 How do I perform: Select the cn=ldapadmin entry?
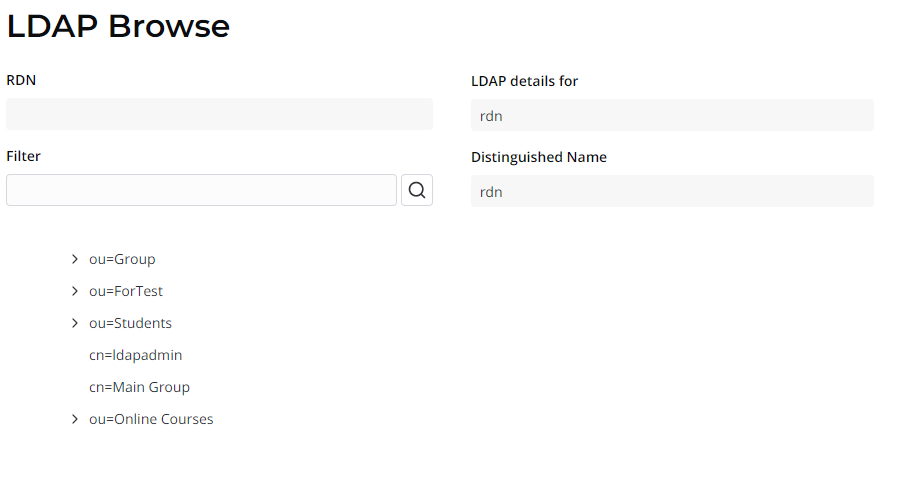(x=135, y=355)
